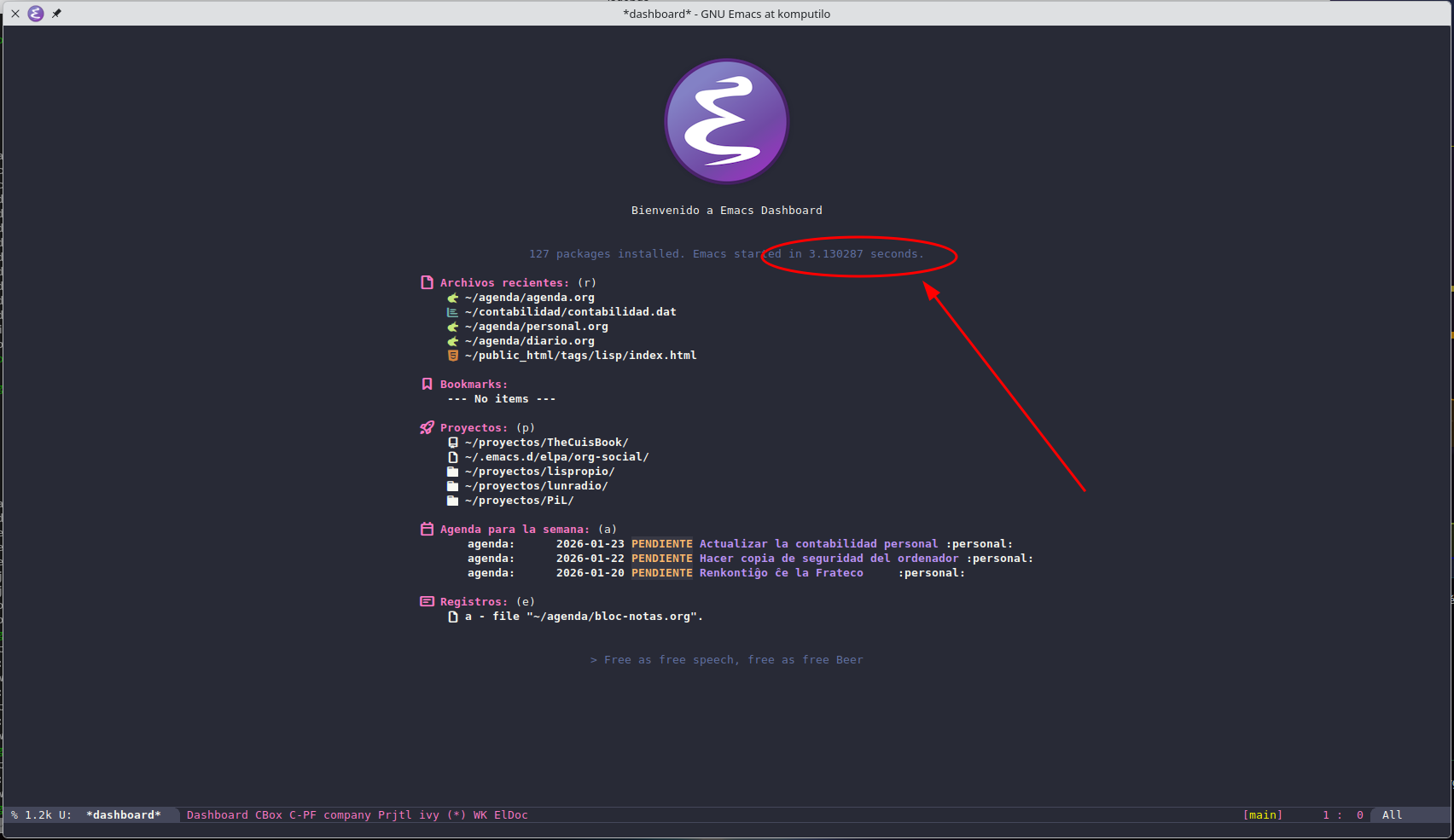Open the ~/proyectos/TheCuisBook/ project
1454x840 pixels.
click(546, 443)
